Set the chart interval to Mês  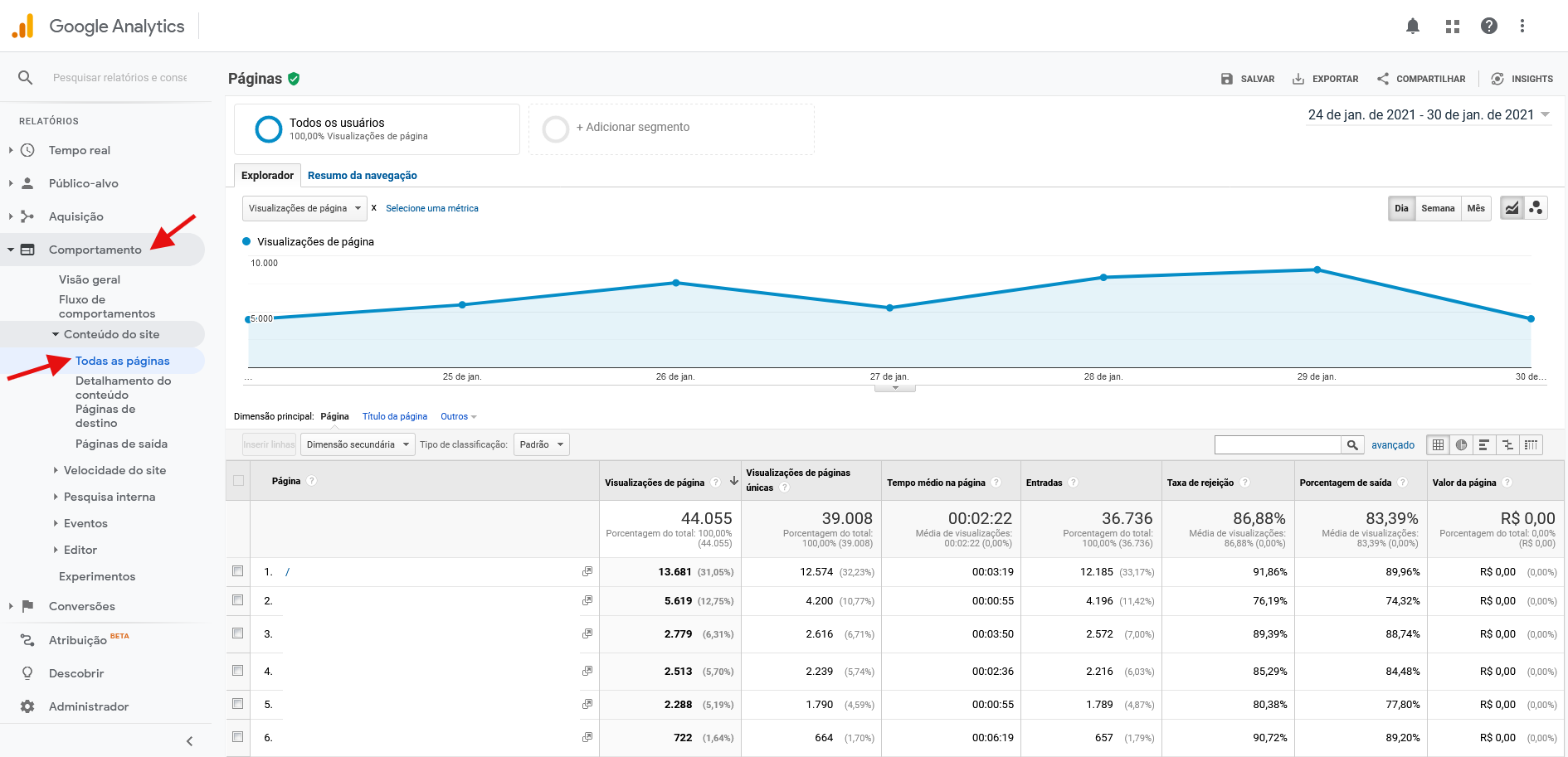[x=1476, y=208]
